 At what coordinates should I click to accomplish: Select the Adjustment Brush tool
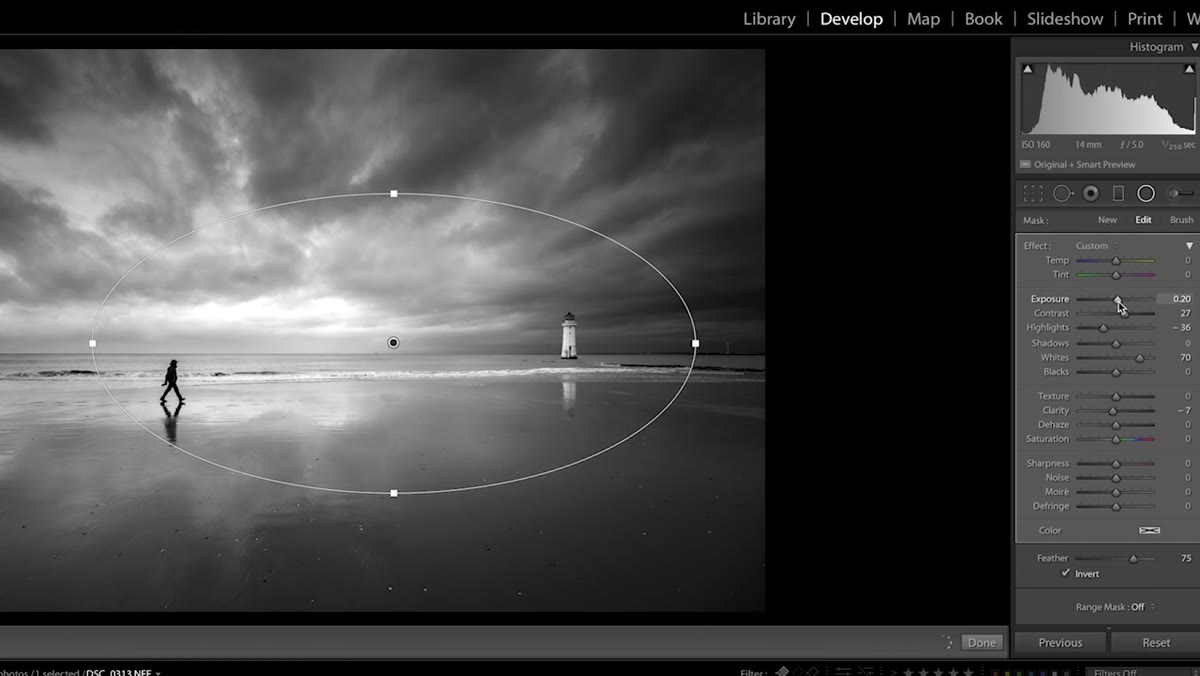pos(1181,193)
